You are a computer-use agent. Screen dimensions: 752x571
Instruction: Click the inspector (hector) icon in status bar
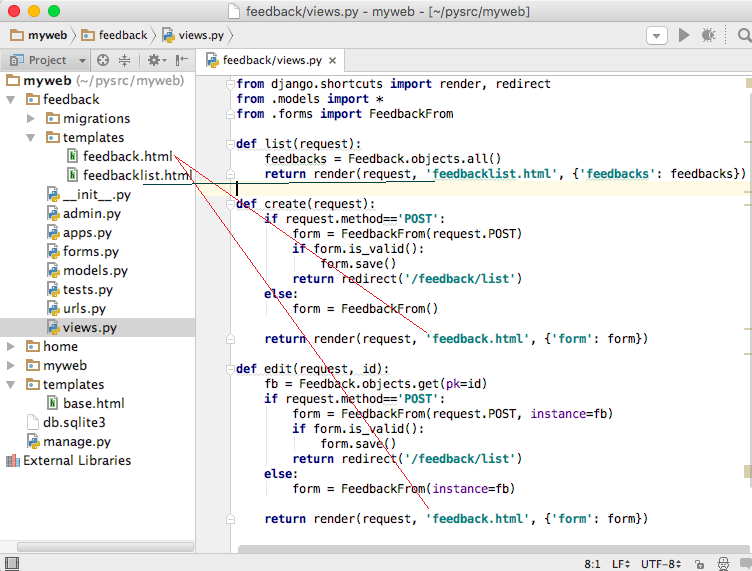[723, 564]
